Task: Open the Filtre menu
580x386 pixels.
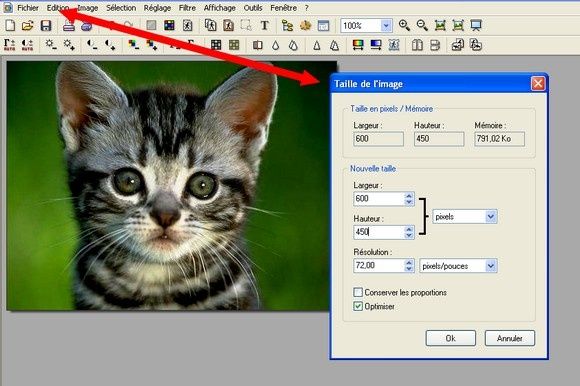Action: click(x=187, y=8)
